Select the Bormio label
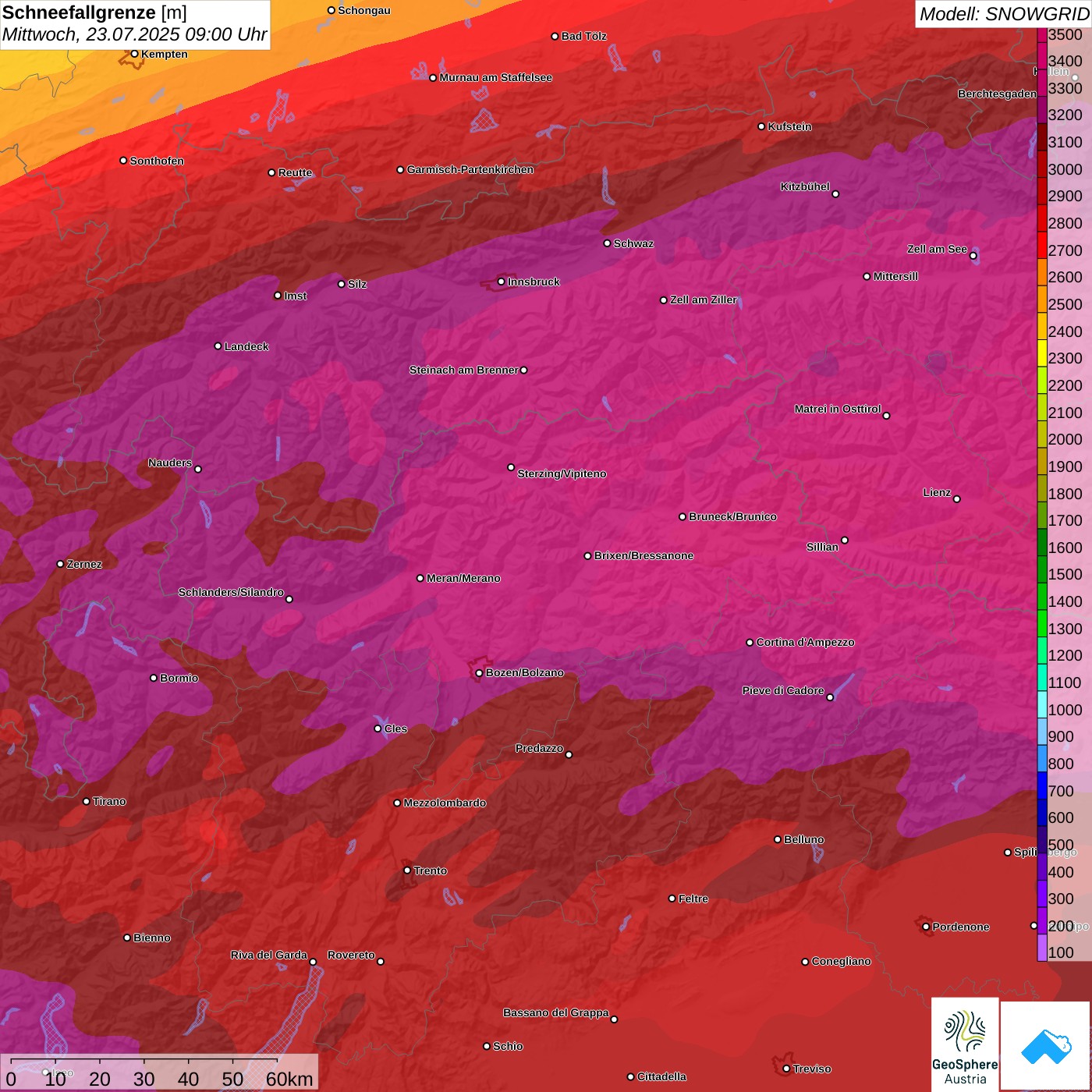Image resolution: width=1092 pixels, height=1092 pixels. coord(179,678)
